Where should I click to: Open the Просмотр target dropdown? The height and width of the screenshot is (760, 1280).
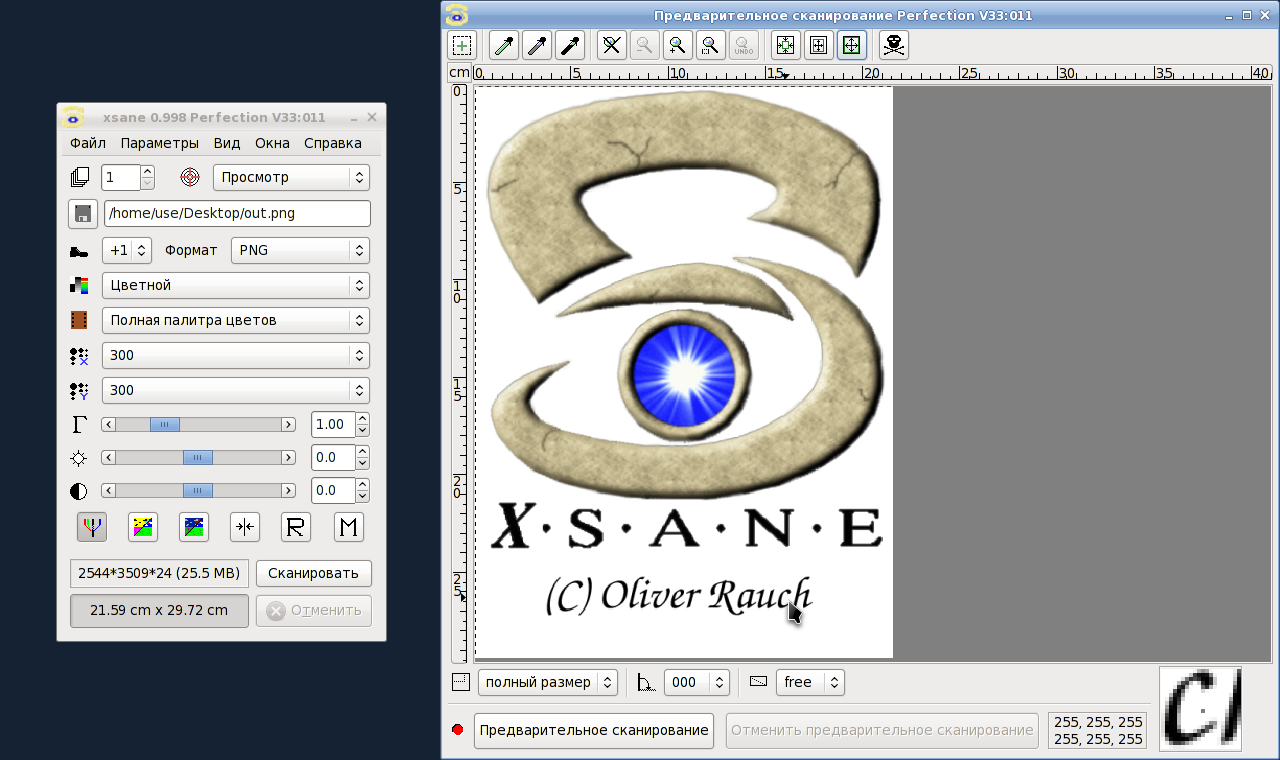291,177
